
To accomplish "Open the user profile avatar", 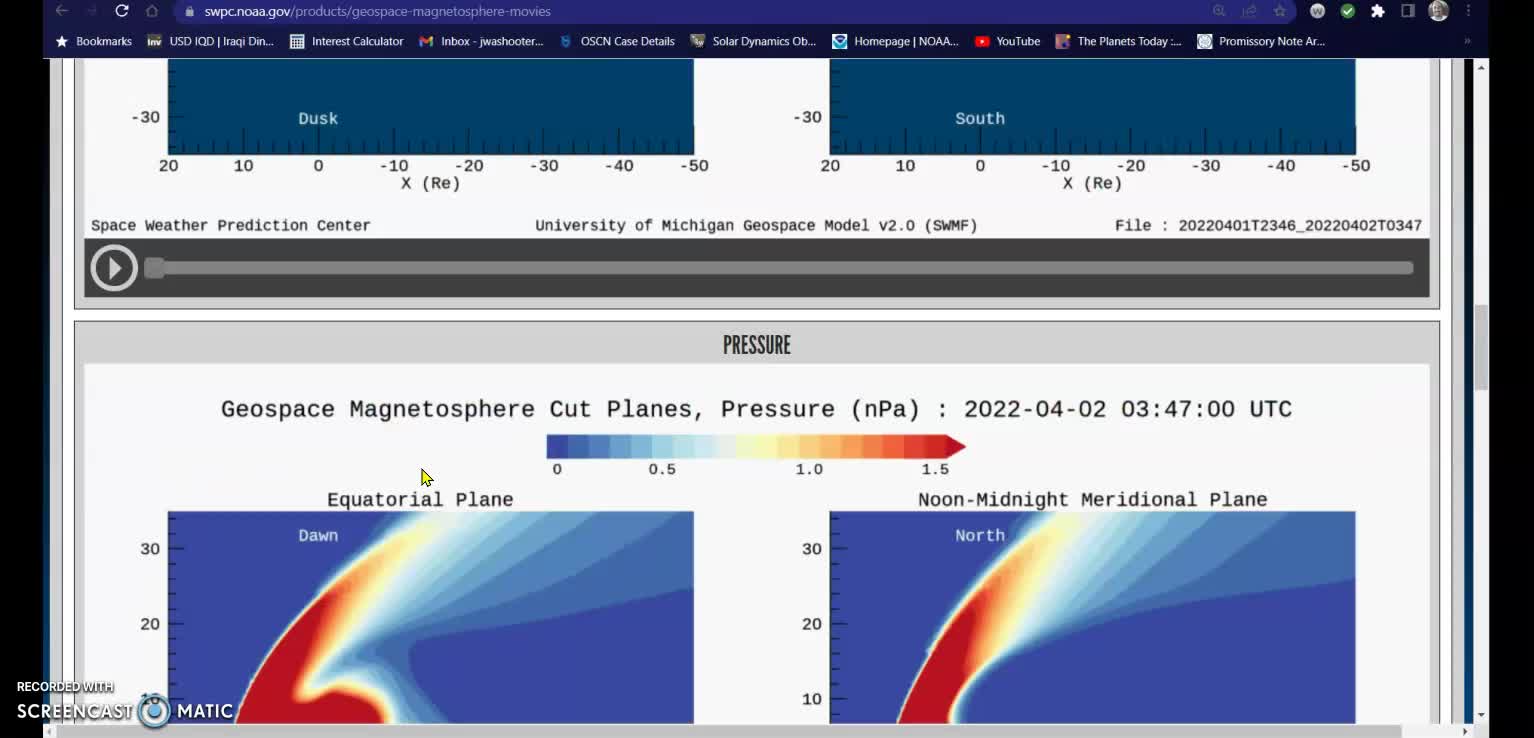I will [x=1439, y=11].
